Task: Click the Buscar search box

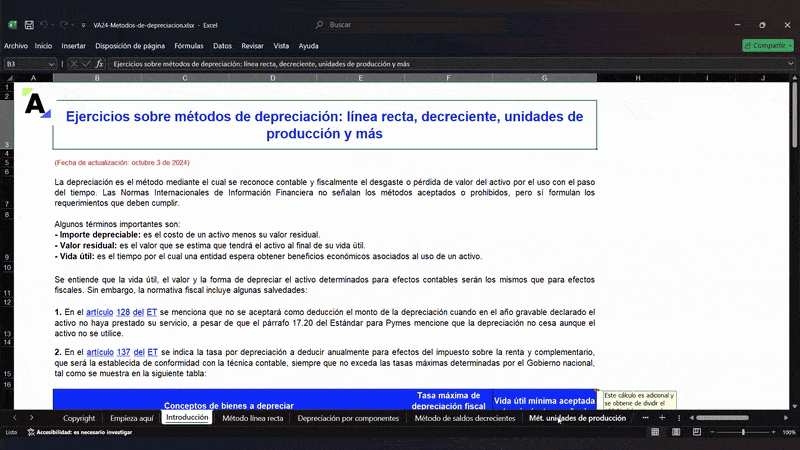Action: pyautogui.click(x=400, y=24)
